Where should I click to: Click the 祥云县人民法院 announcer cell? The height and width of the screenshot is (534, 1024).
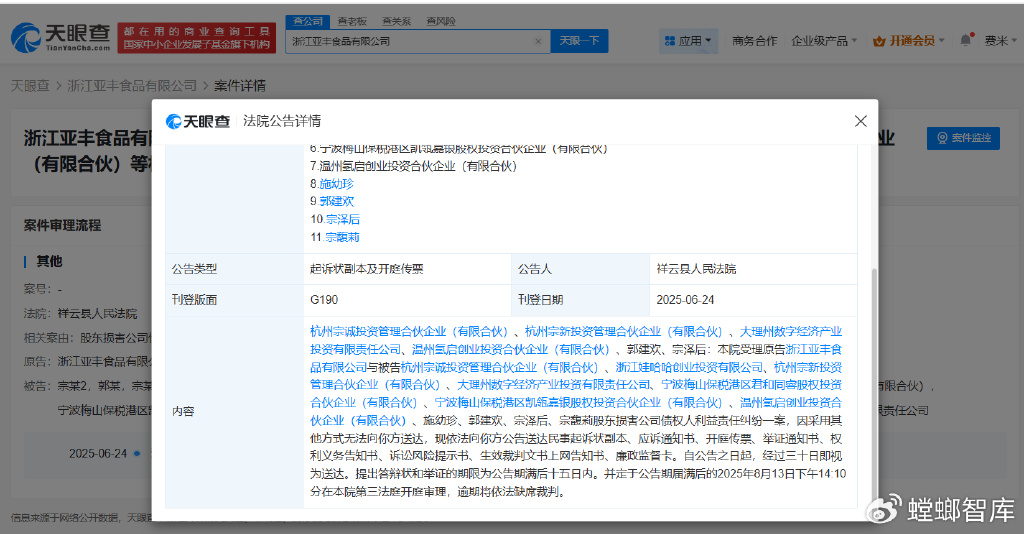[753, 269]
